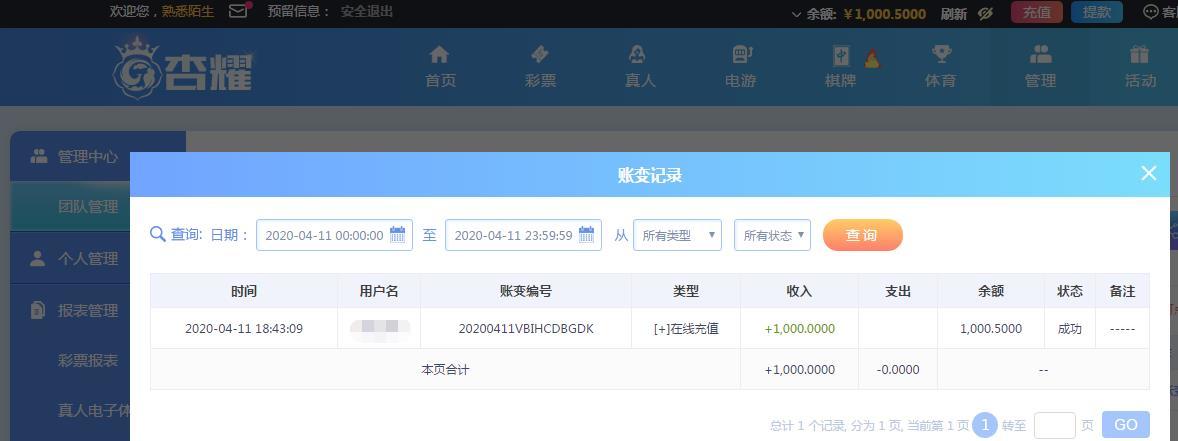Toggle balance visibility eye icon
Image resolution: width=1178 pixels, height=441 pixels.
986,13
